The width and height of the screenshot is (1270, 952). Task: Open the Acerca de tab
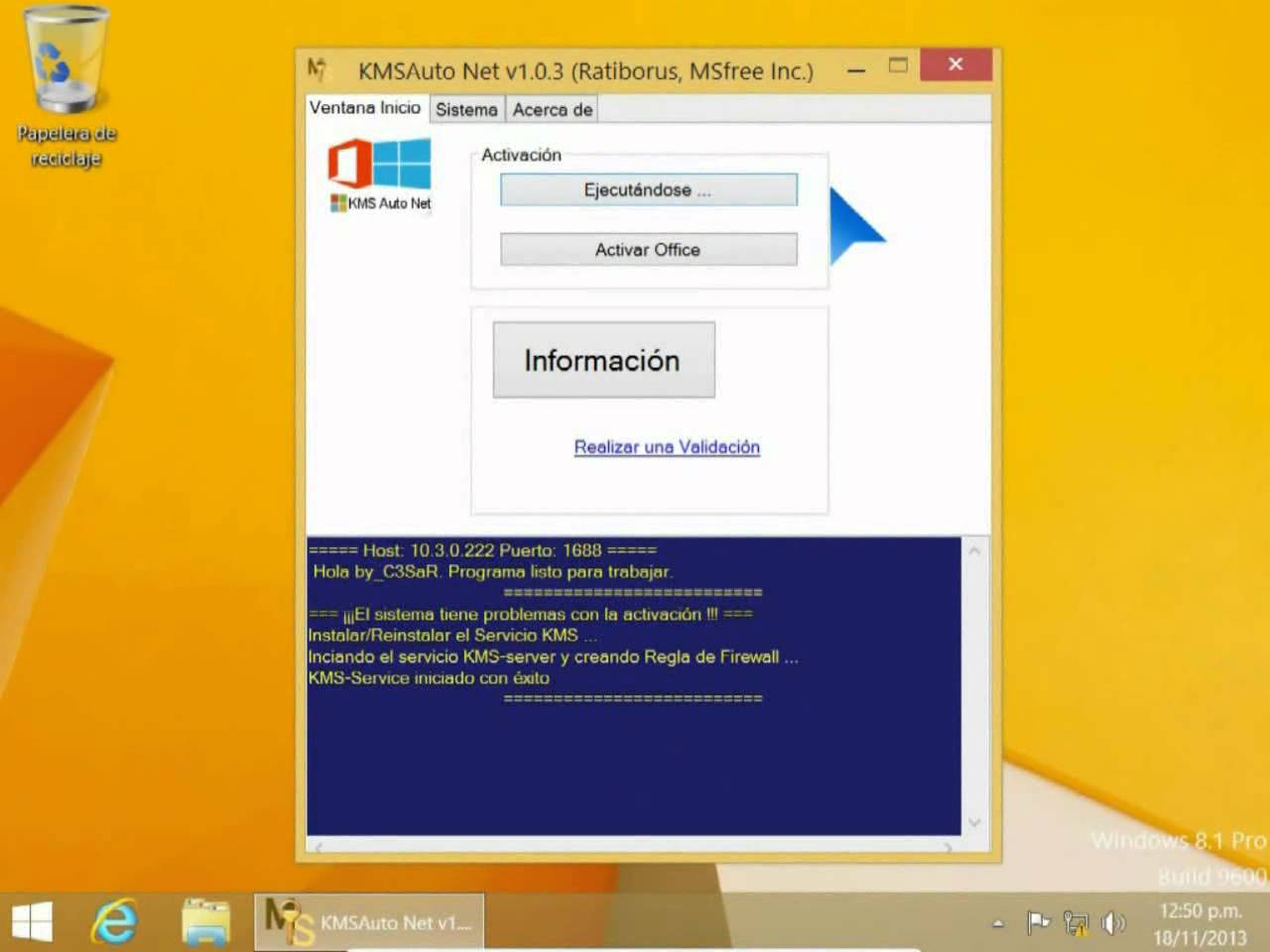pyautogui.click(x=553, y=109)
